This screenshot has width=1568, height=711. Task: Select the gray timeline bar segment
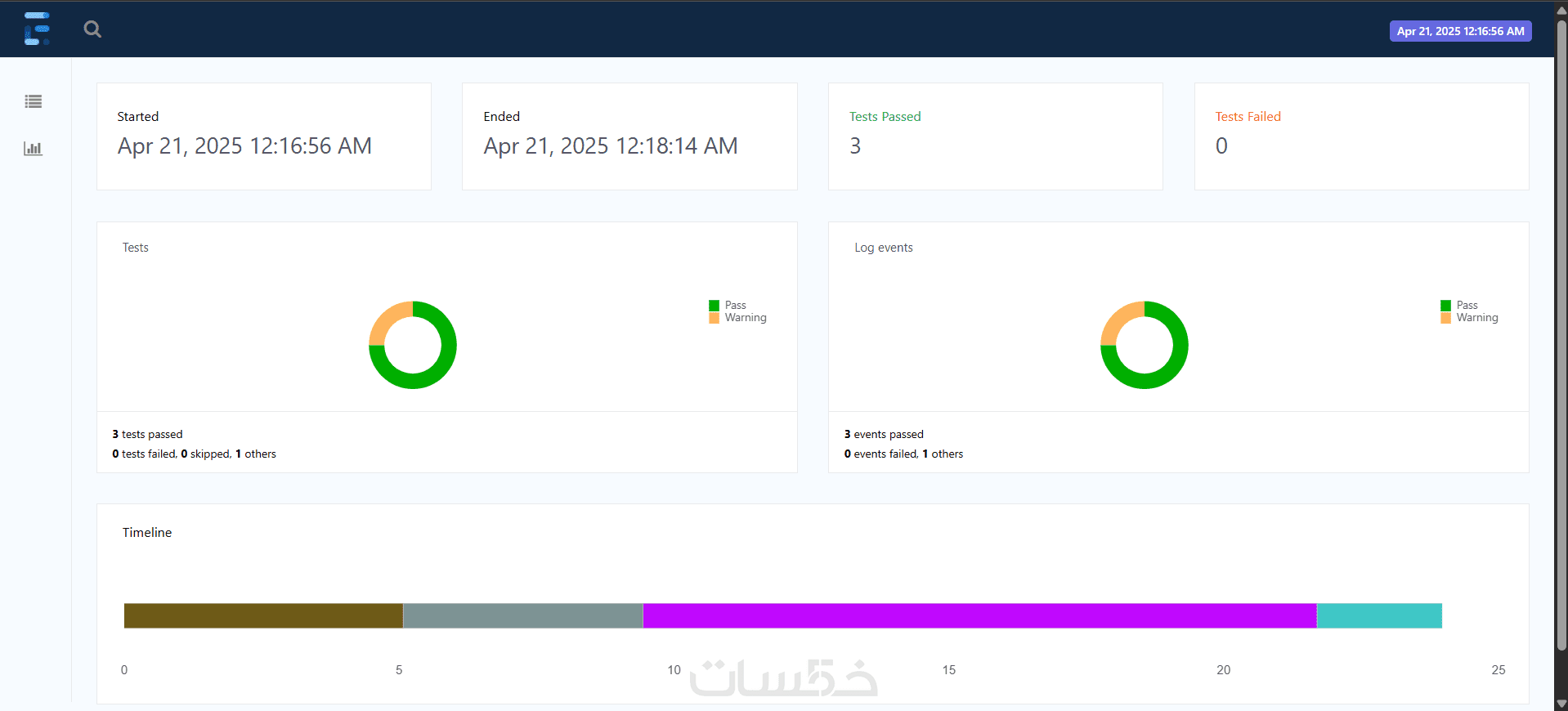tap(523, 615)
